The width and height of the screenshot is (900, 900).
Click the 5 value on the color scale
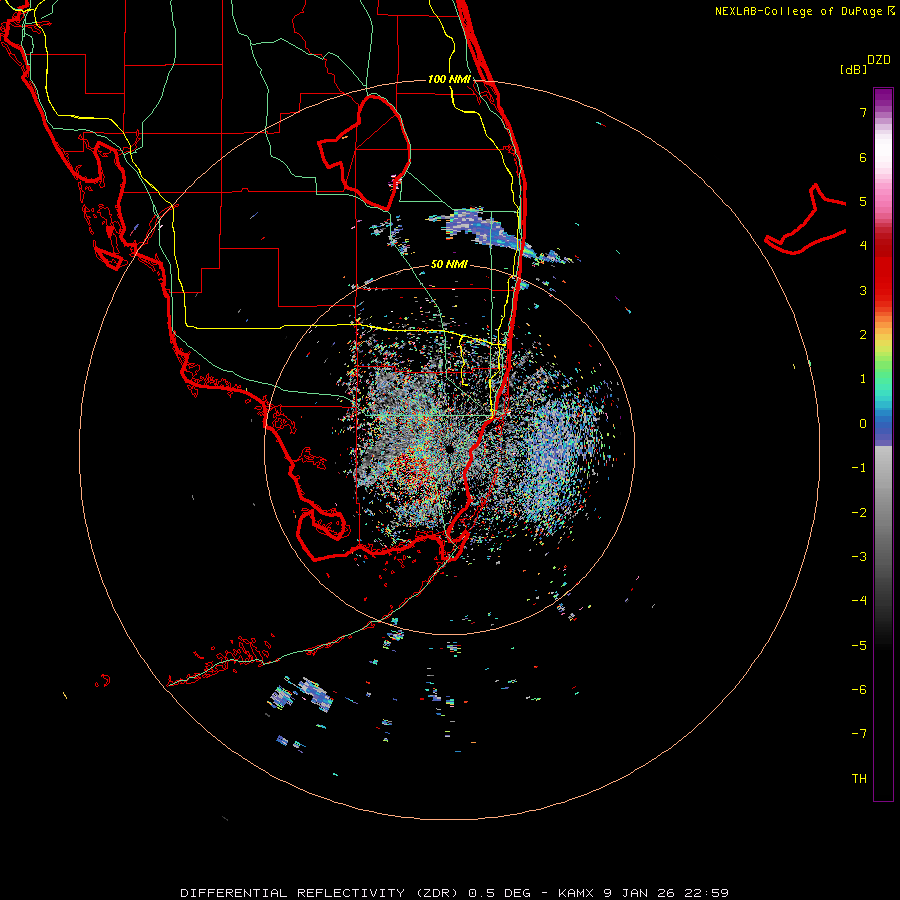coord(863,201)
